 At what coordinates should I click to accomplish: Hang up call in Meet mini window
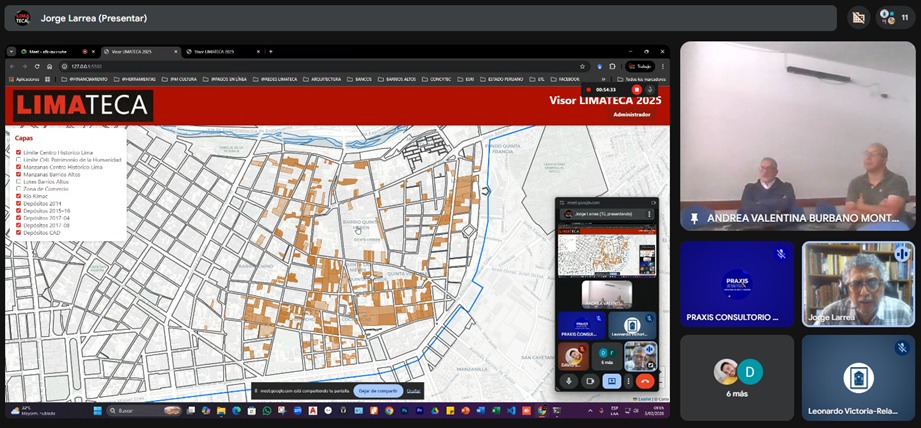645,381
